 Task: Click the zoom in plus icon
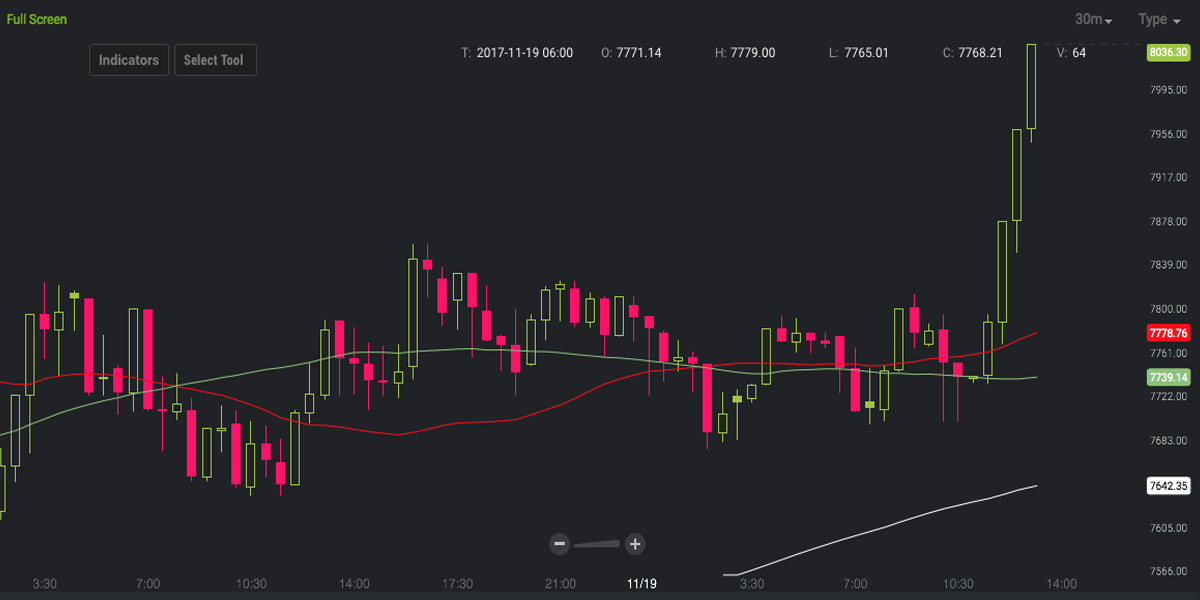(x=635, y=544)
